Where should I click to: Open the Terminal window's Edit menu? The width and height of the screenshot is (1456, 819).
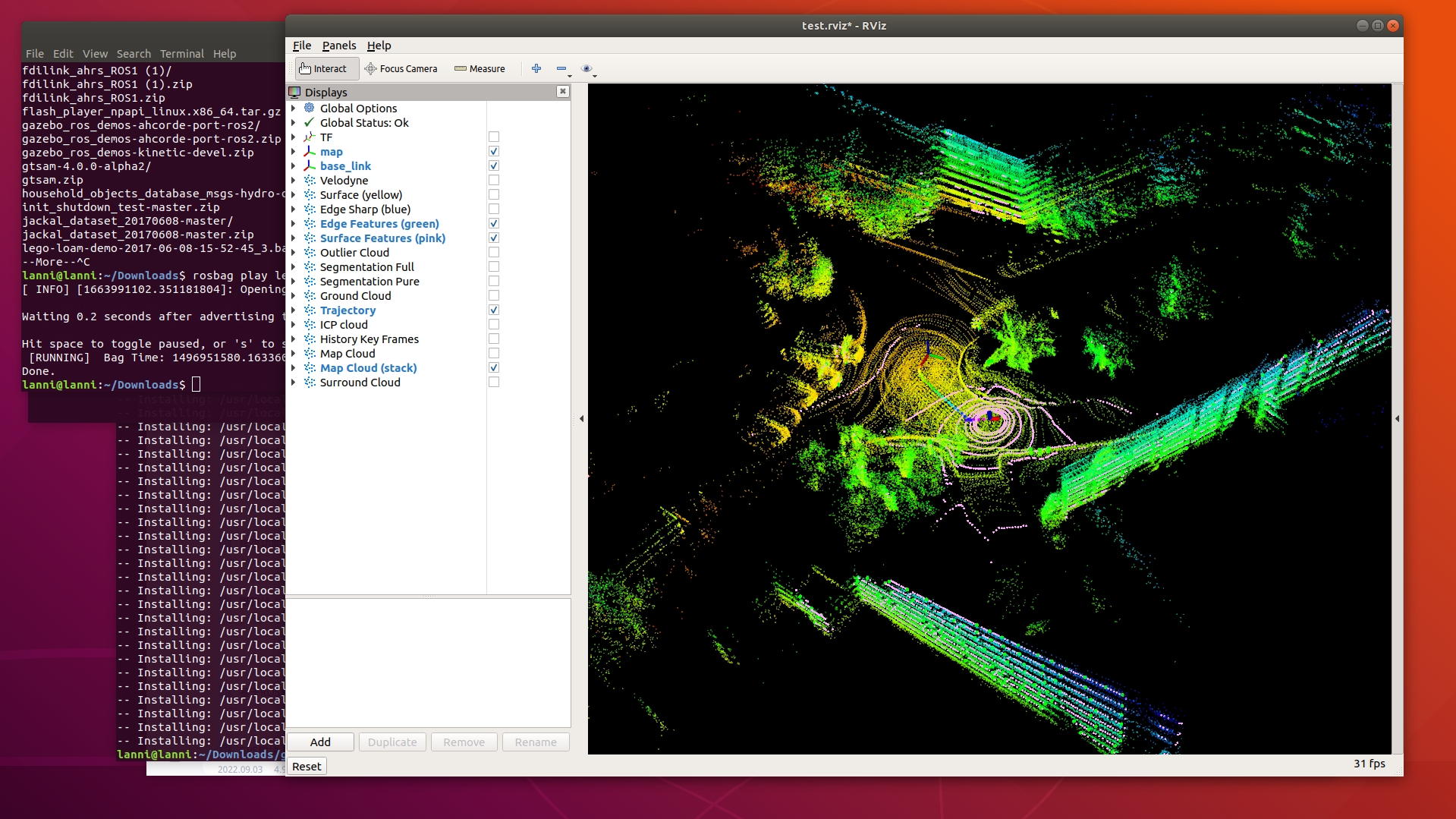[x=63, y=54]
